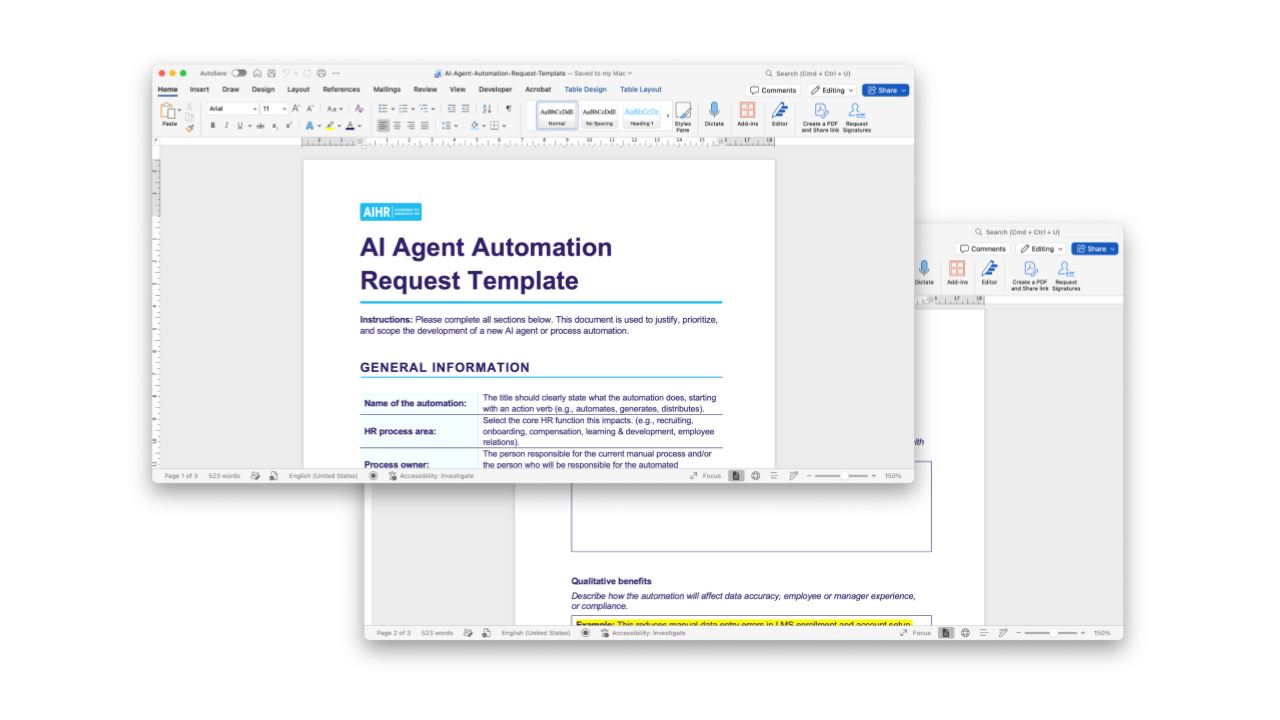Viewport: 1280px width, 720px height.
Task: Apply the font color swatch
Action: tap(350, 126)
